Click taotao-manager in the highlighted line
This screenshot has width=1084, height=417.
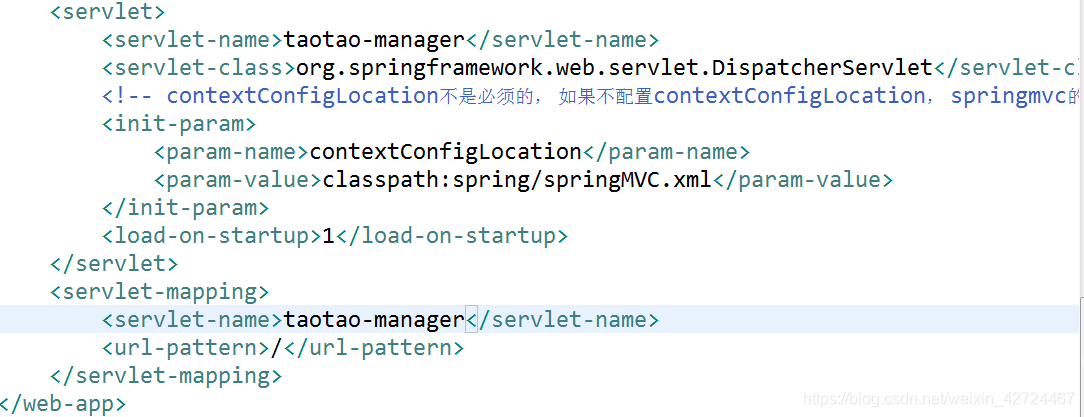point(374,319)
